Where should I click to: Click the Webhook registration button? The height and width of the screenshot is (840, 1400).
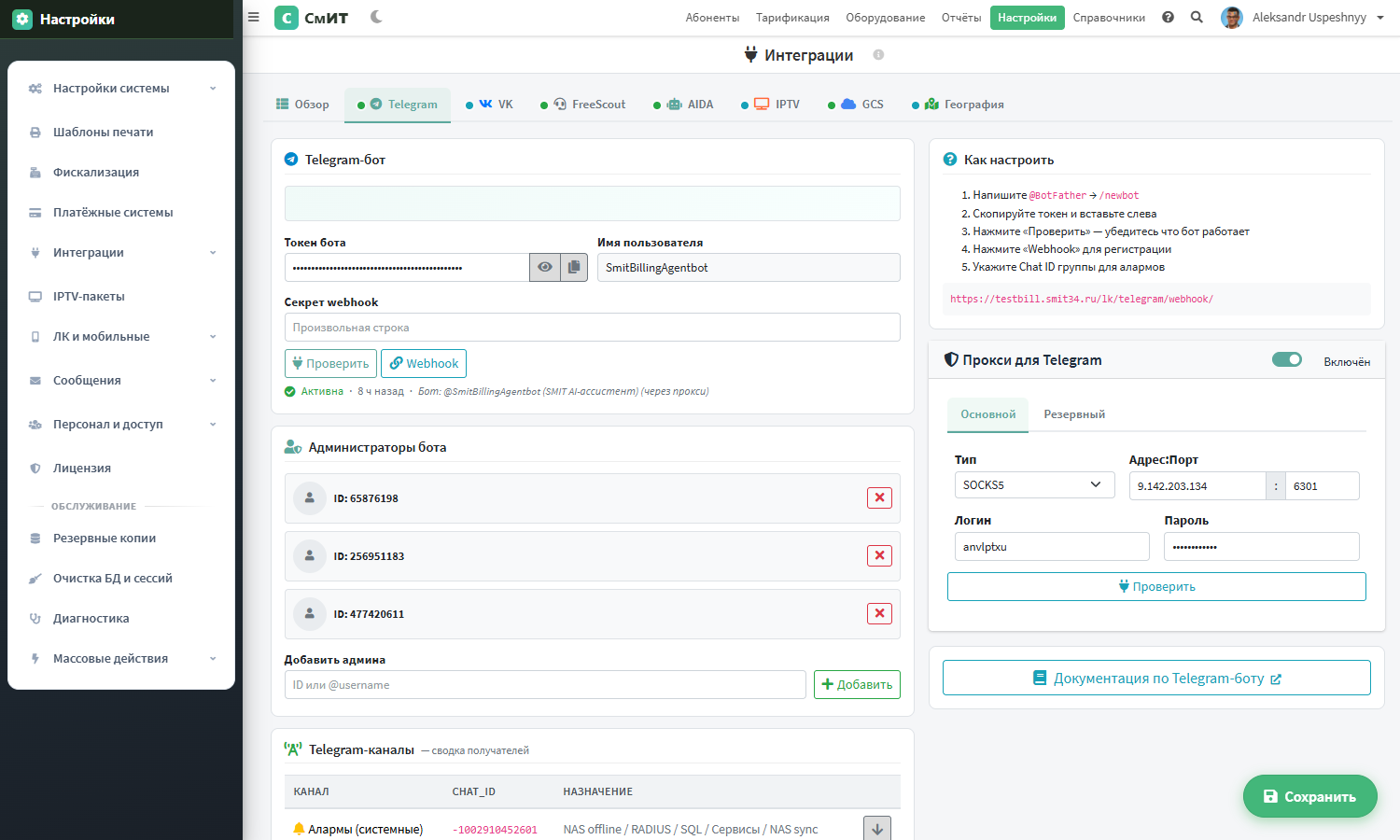424,363
